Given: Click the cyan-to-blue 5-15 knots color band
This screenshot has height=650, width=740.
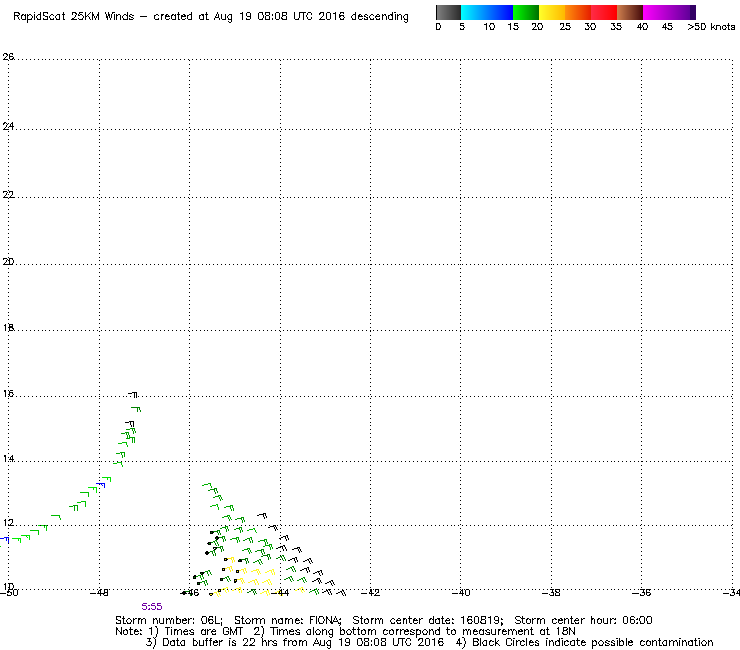Looking at the screenshot, I should 487,12.
